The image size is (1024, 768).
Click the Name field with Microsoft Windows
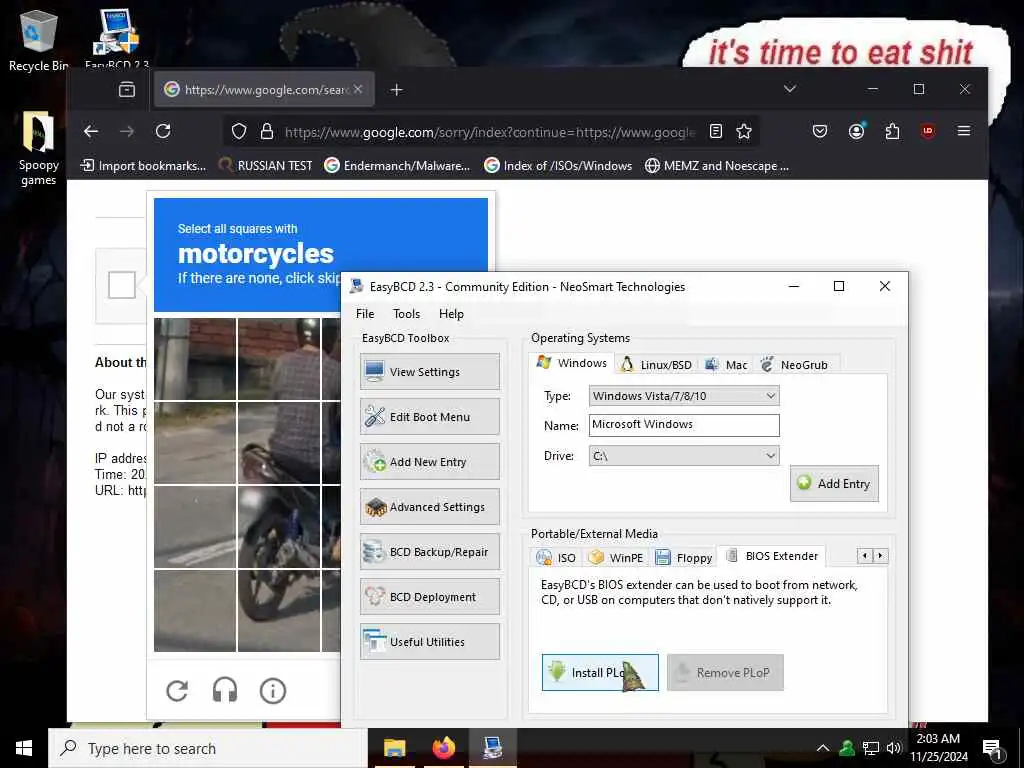[x=684, y=425]
